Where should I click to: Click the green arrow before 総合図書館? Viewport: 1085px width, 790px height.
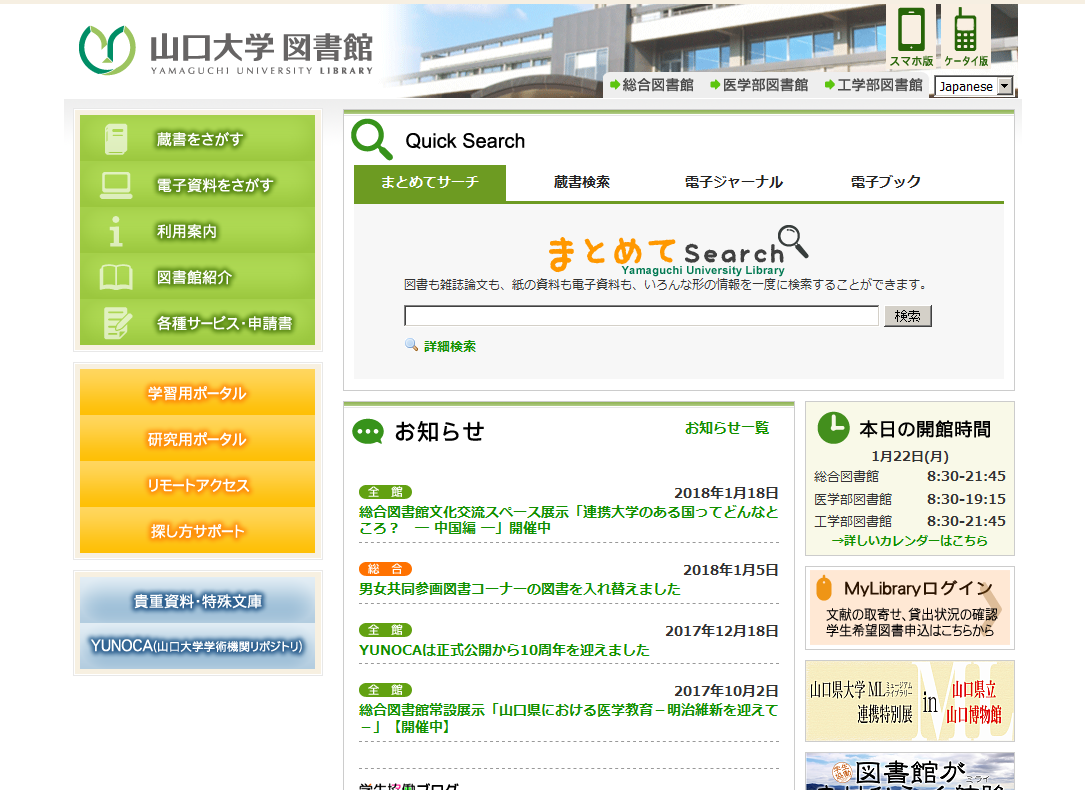[614, 85]
